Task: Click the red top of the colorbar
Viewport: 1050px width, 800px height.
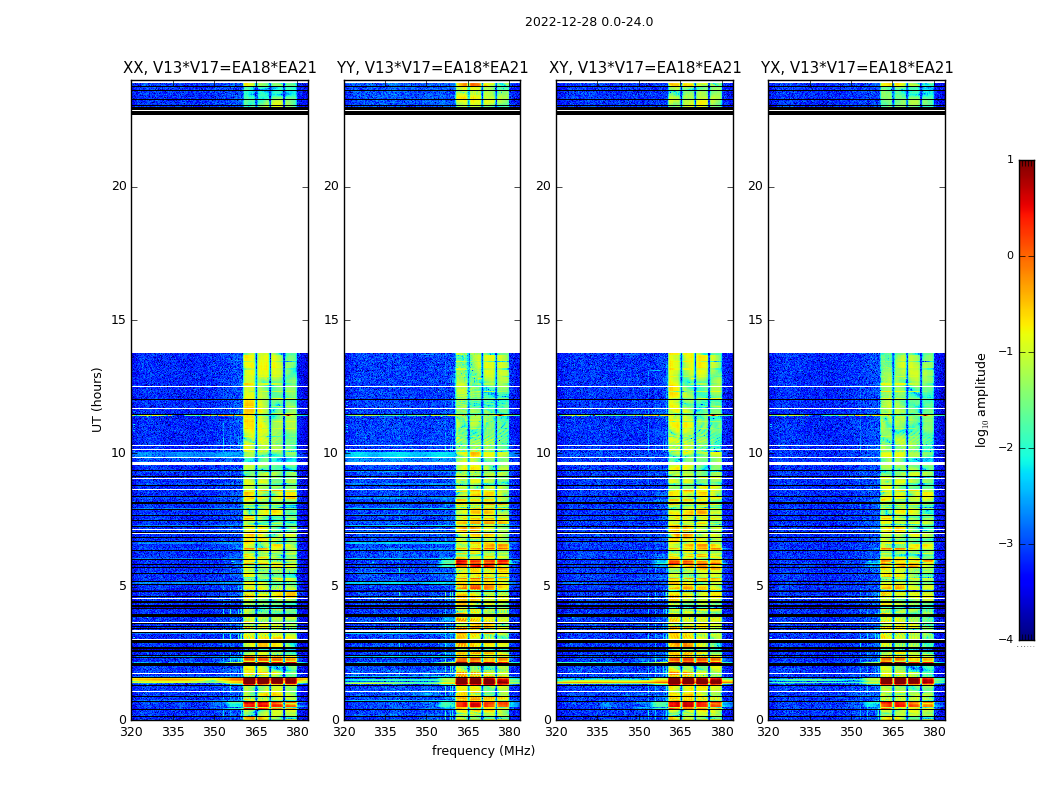Action: (x=1026, y=175)
